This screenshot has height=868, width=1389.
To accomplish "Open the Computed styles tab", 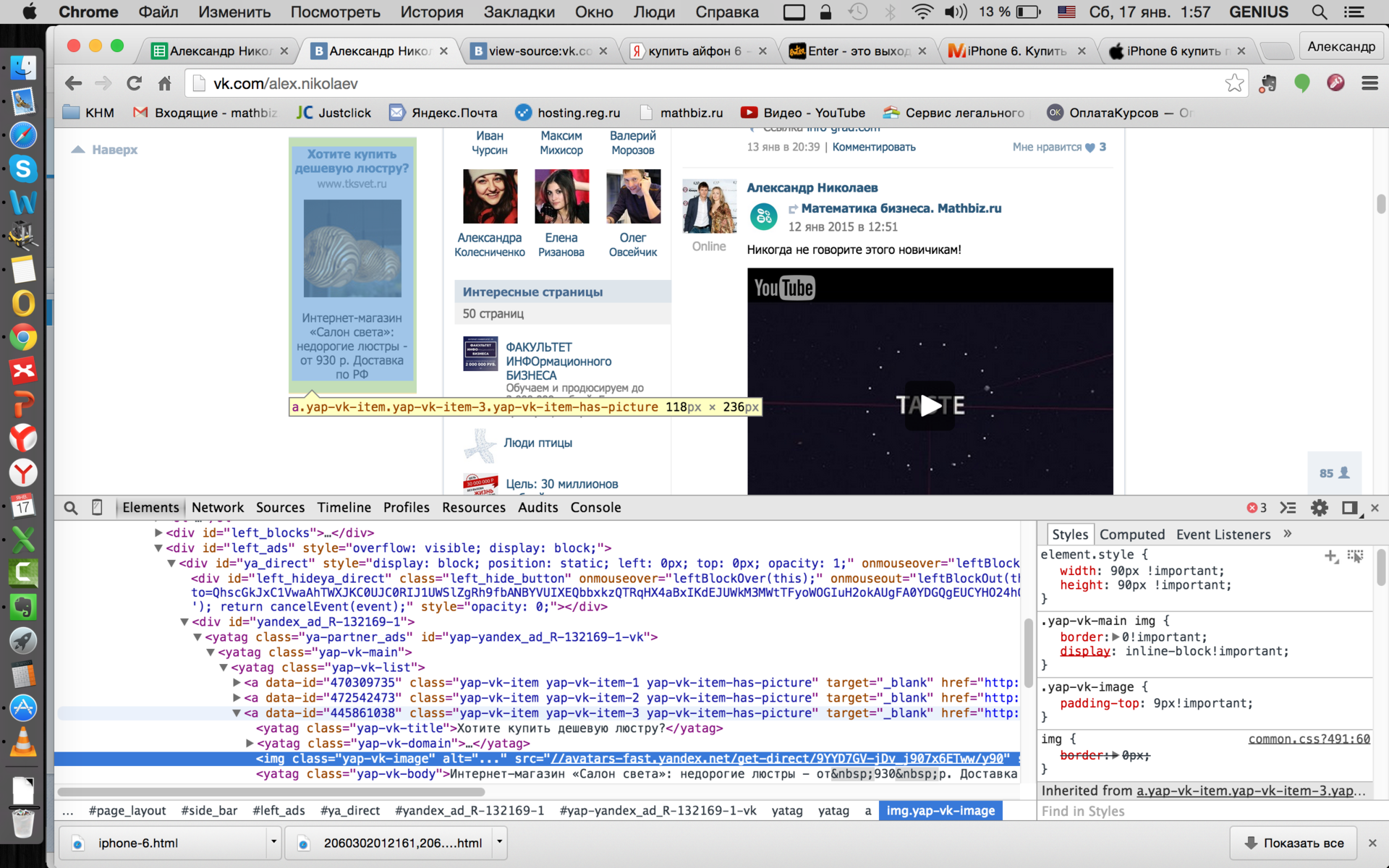I will point(1131,535).
